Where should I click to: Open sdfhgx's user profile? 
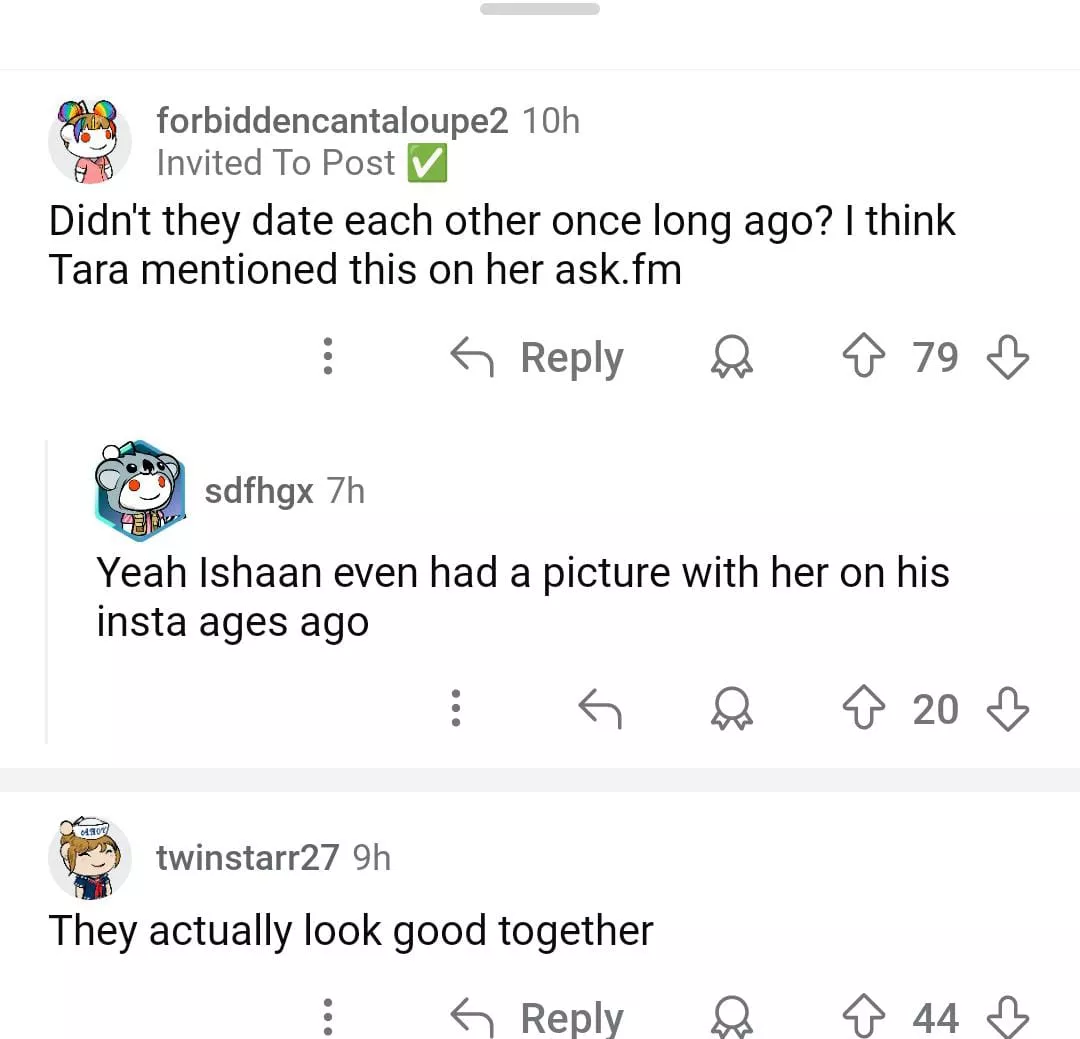click(x=258, y=491)
